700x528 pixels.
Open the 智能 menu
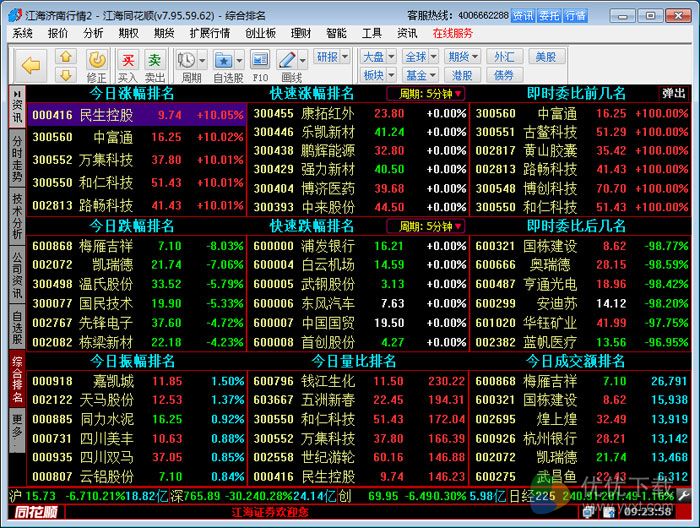pyautogui.click(x=336, y=33)
